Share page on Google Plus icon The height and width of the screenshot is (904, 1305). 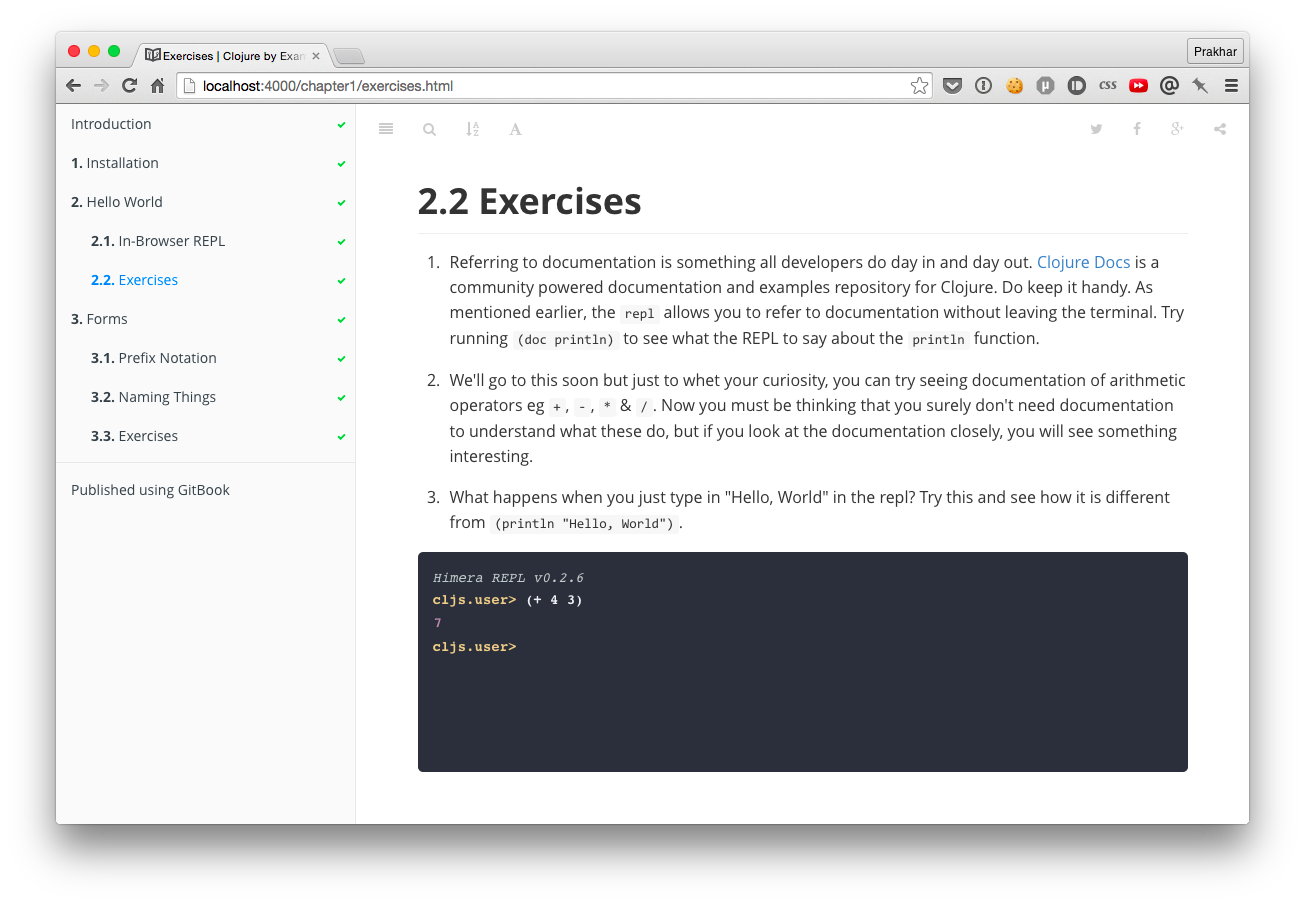[x=1177, y=129]
